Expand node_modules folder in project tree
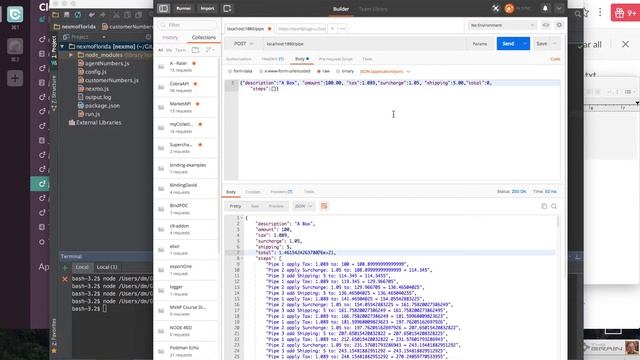 click(x=71, y=55)
